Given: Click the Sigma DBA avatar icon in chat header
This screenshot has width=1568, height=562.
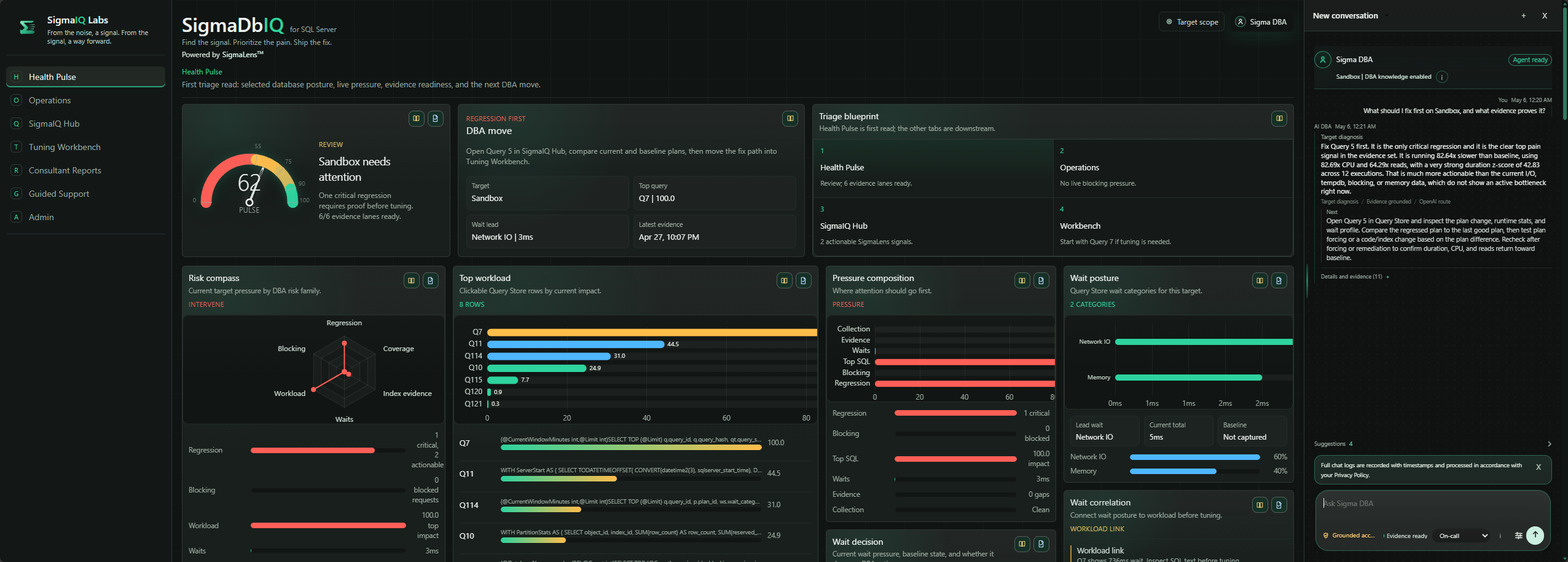Looking at the screenshot, I should click(1323, 60).
